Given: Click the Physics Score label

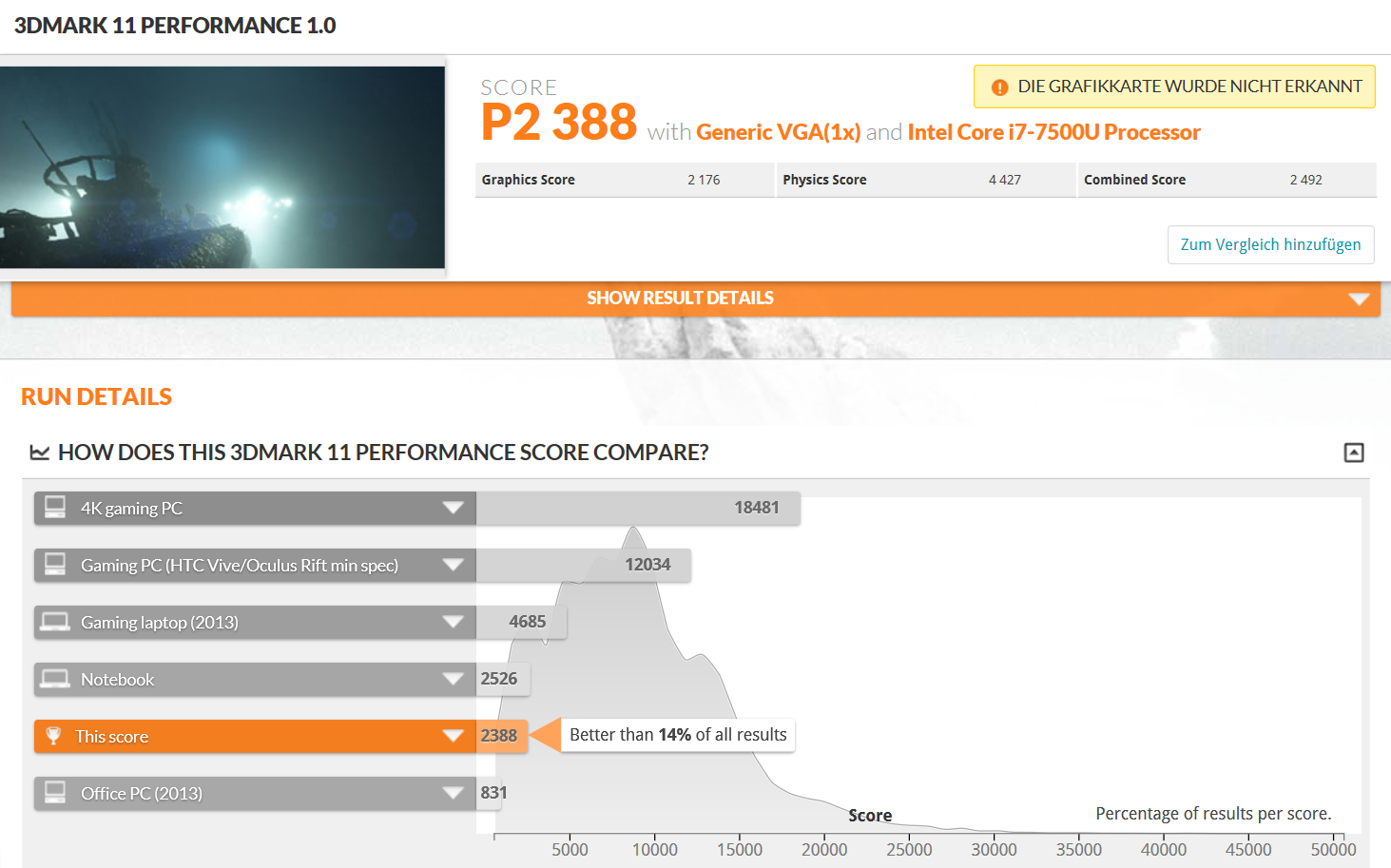Looking at the screenshot, I should pyautogui.click(x=824, y=180).
